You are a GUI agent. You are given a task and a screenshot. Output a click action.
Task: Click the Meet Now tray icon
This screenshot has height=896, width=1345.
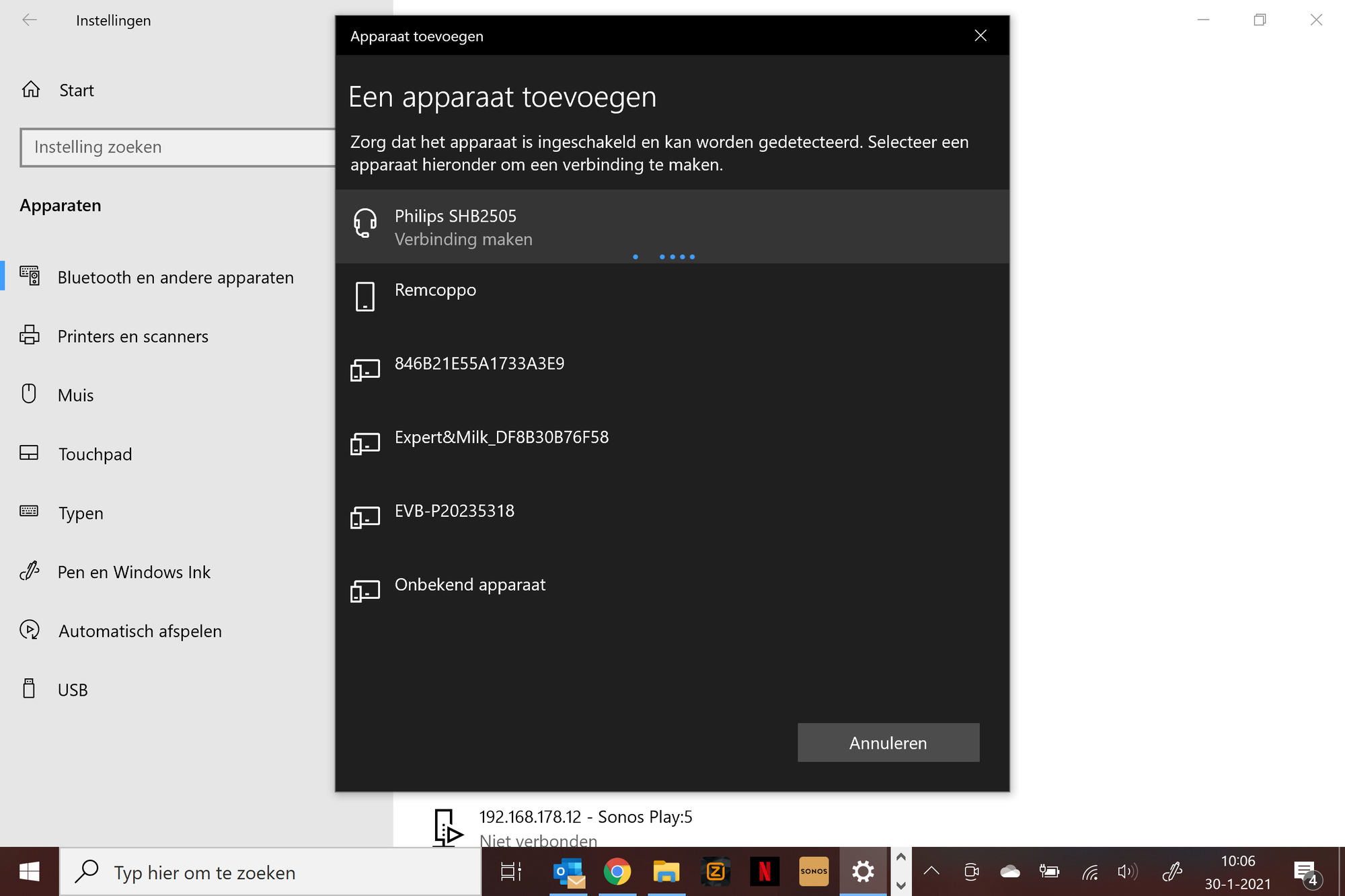click(x=971, y=872)
